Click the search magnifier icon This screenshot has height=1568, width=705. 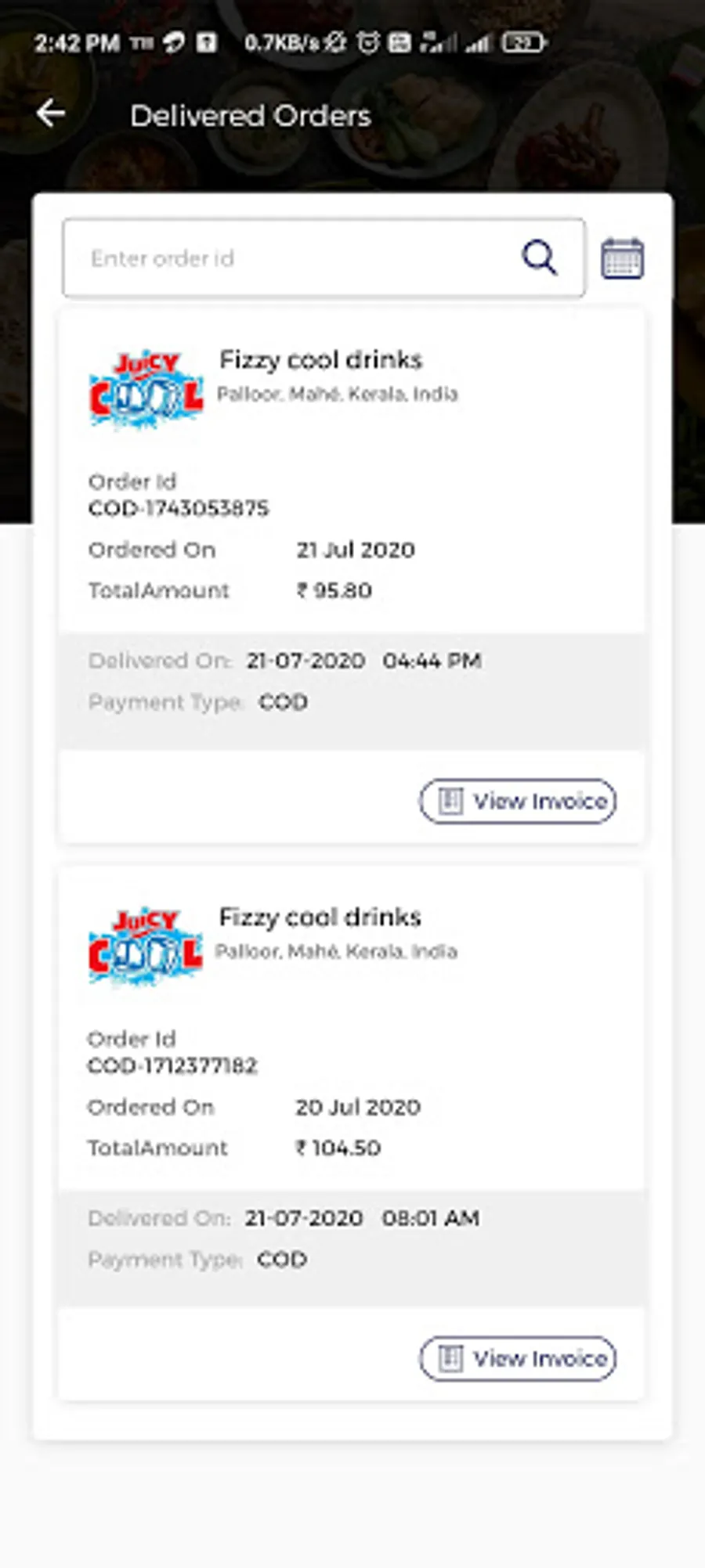point(539,258)
